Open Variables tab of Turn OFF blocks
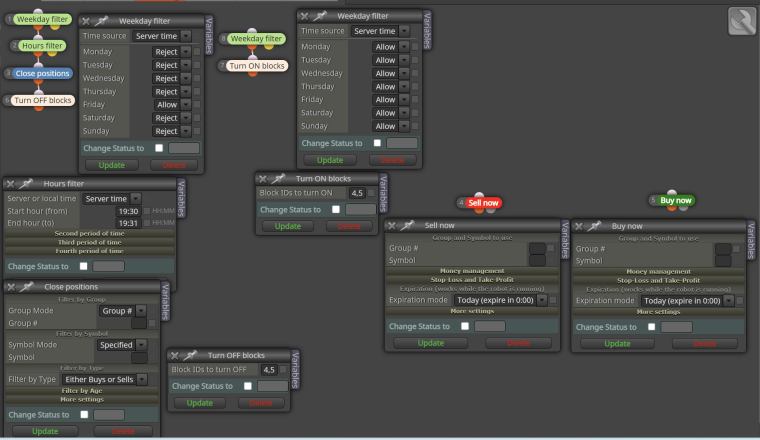 295,370
